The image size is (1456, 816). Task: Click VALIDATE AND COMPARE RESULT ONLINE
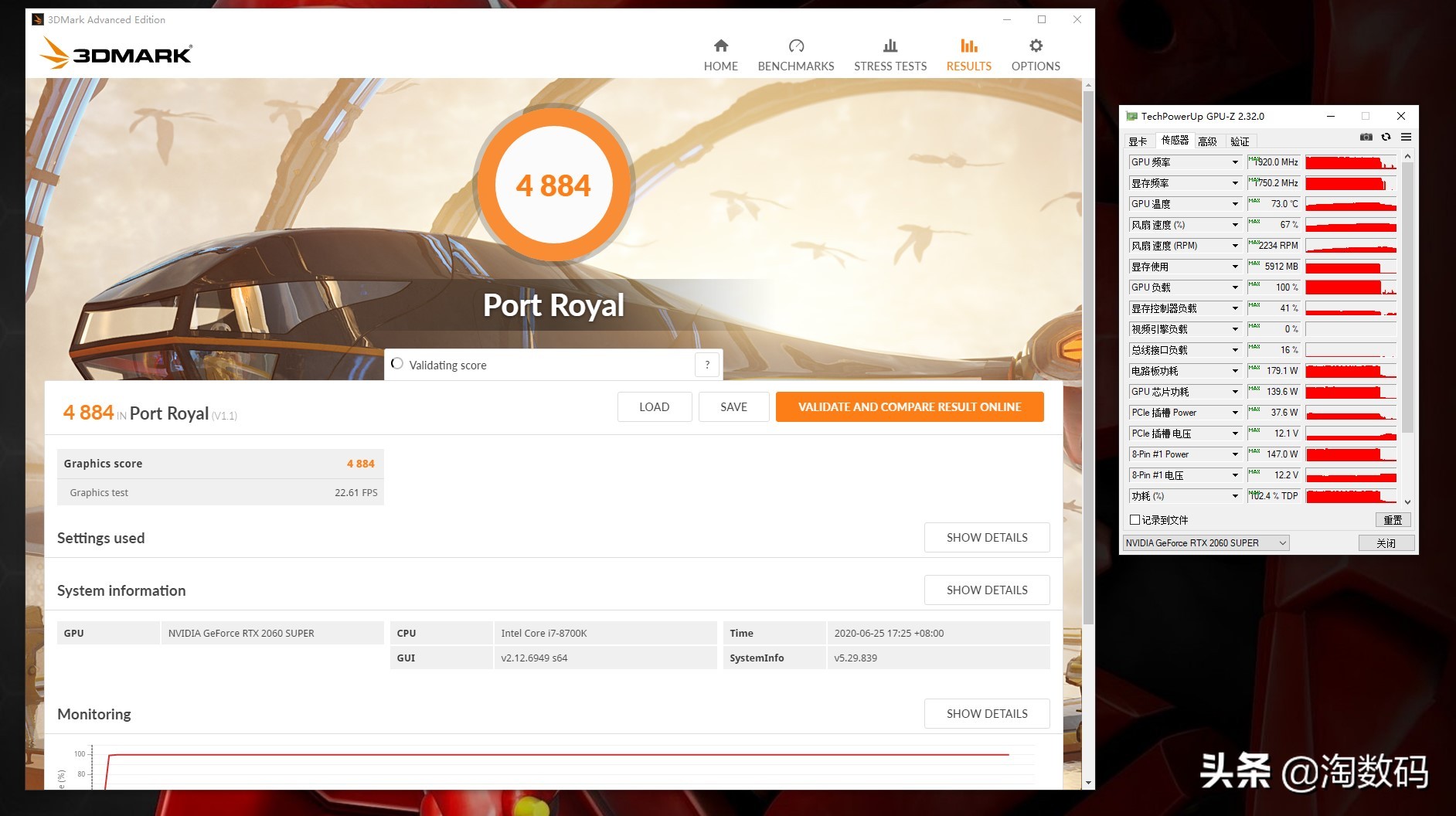910,407
